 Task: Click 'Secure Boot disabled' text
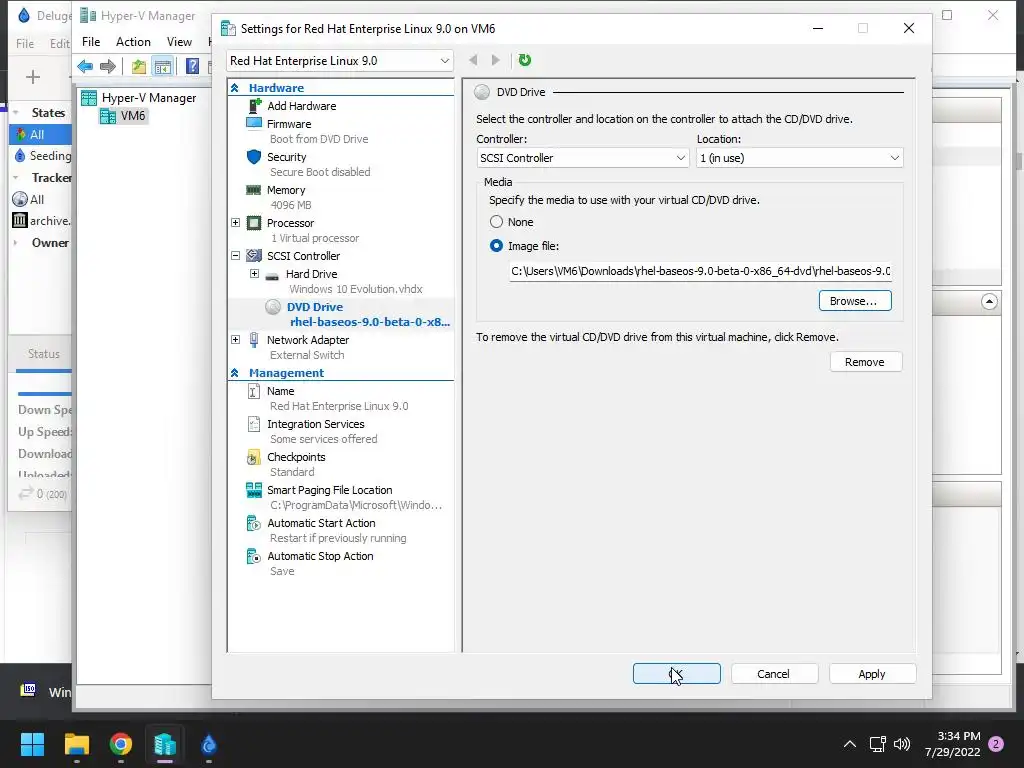(320, 172)
